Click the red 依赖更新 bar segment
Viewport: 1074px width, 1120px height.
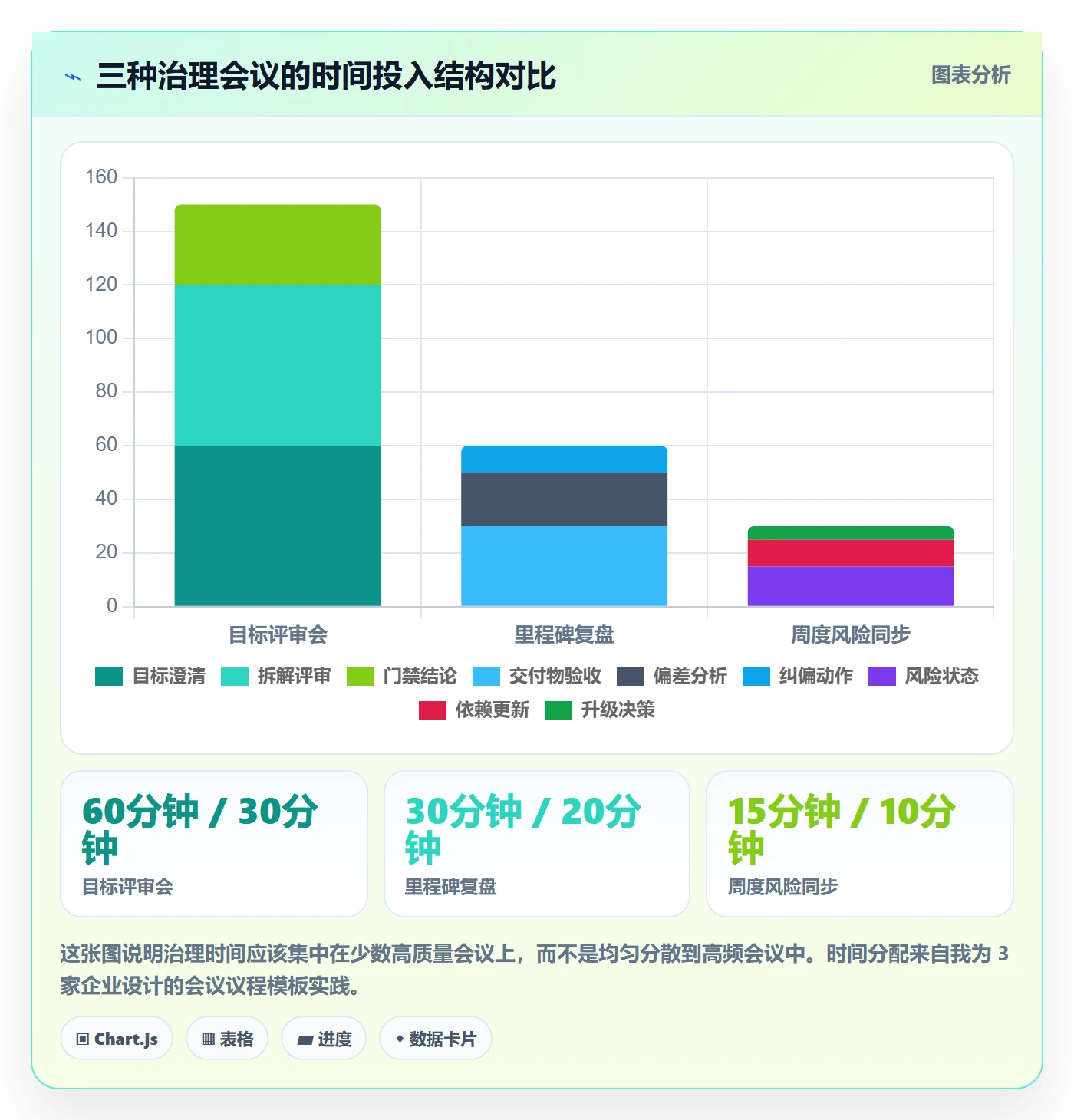point(851,553)
